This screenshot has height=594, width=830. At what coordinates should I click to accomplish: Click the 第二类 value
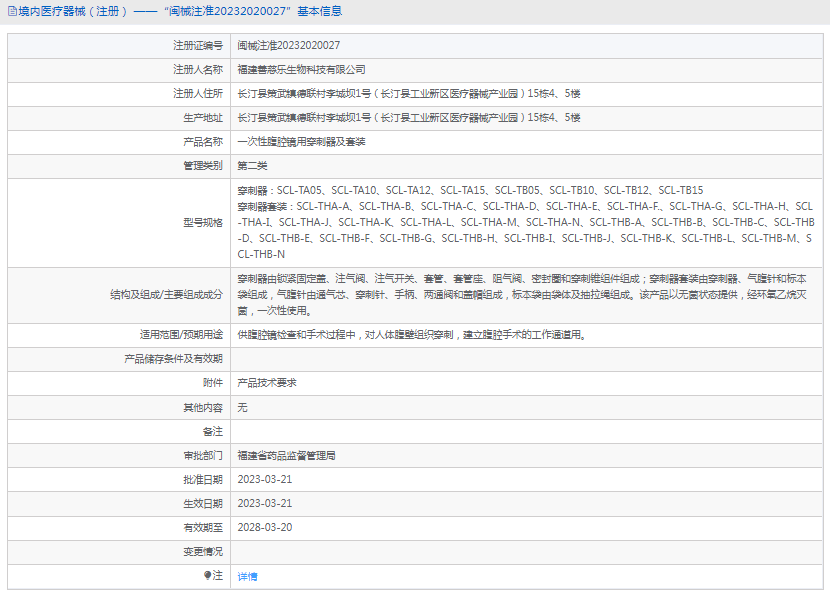(x=252, y=166)
